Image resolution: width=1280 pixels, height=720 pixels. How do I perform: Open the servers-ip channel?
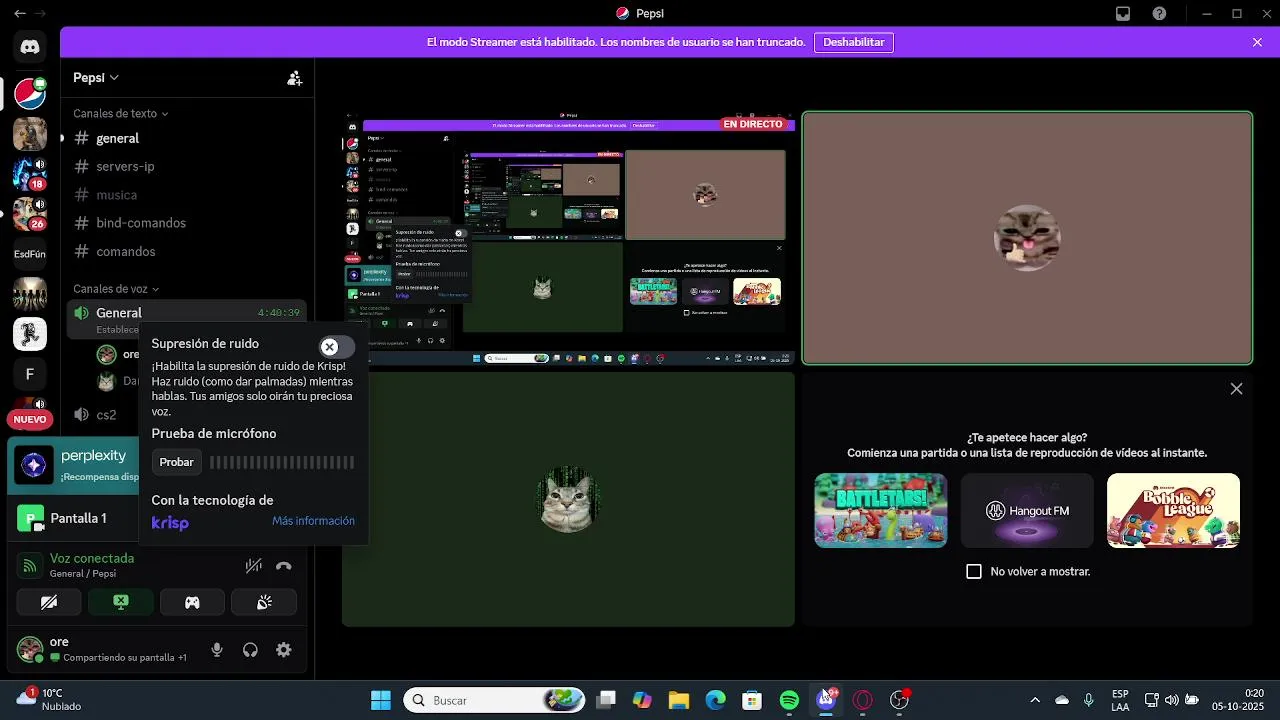click(187, 166)
